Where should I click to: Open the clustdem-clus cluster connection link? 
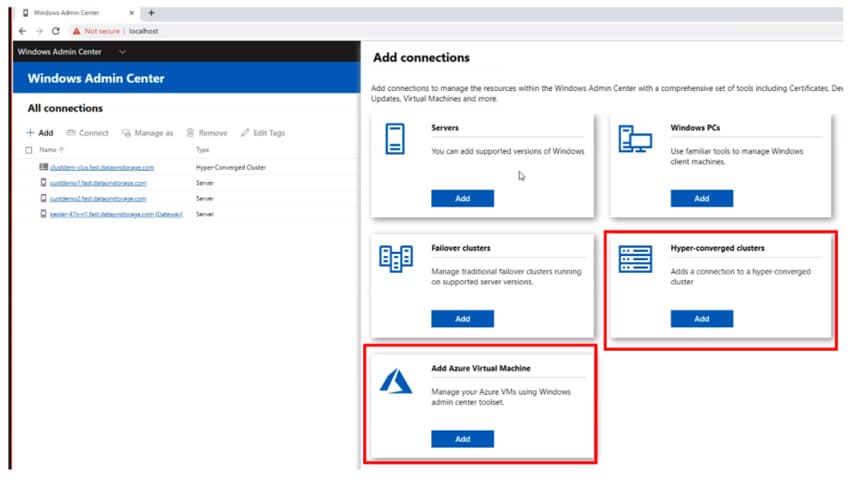(102, 168)
